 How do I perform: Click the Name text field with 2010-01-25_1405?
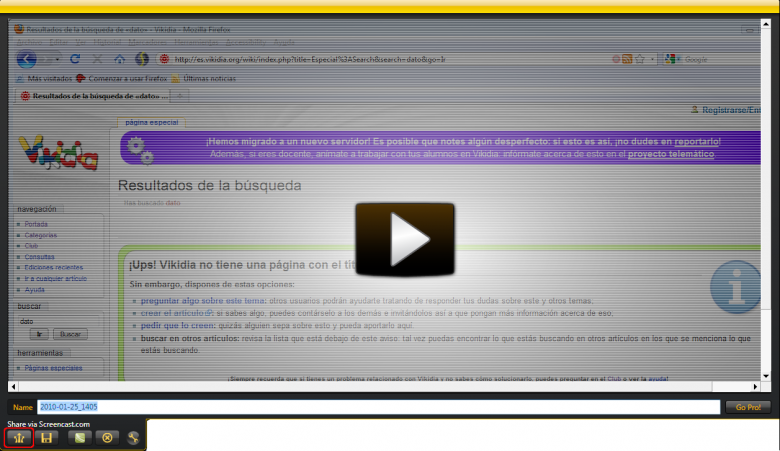point(378,407)
